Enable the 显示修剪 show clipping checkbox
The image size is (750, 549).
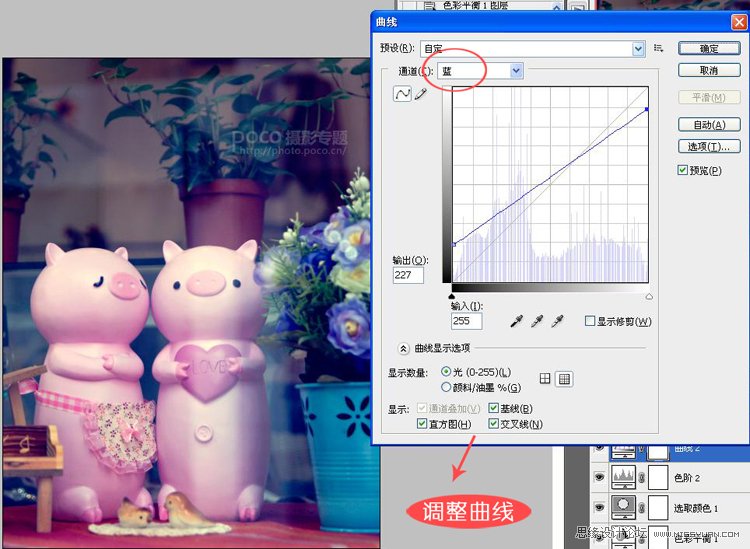click(590, 321)
